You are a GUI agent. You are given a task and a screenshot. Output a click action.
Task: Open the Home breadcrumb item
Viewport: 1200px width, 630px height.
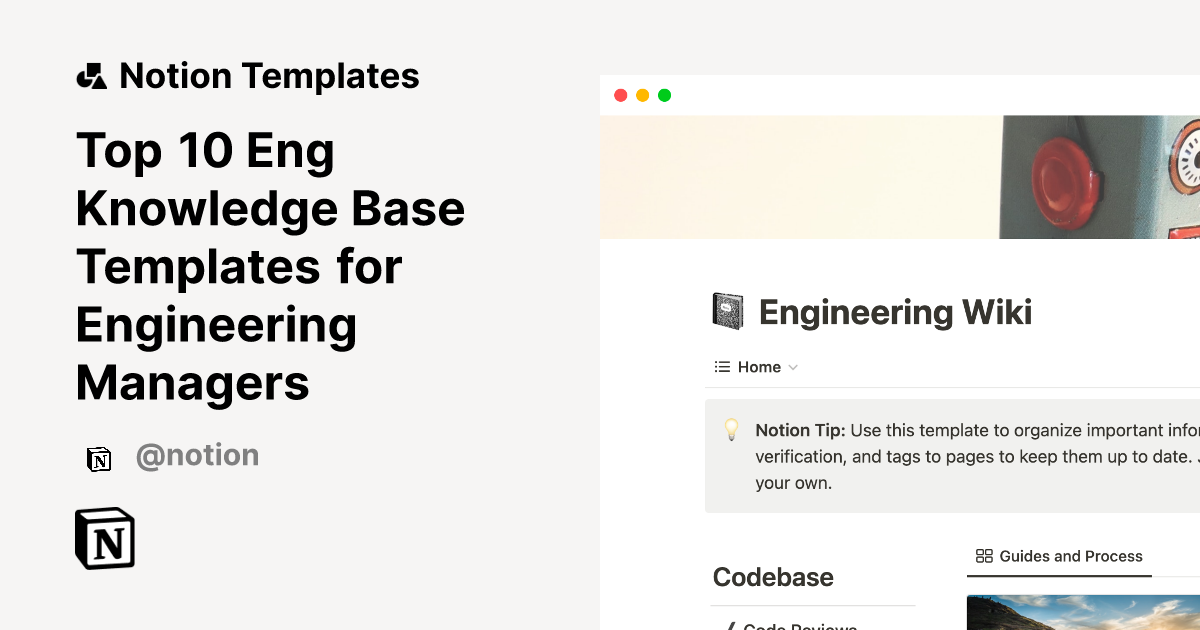tap(762, 367)
